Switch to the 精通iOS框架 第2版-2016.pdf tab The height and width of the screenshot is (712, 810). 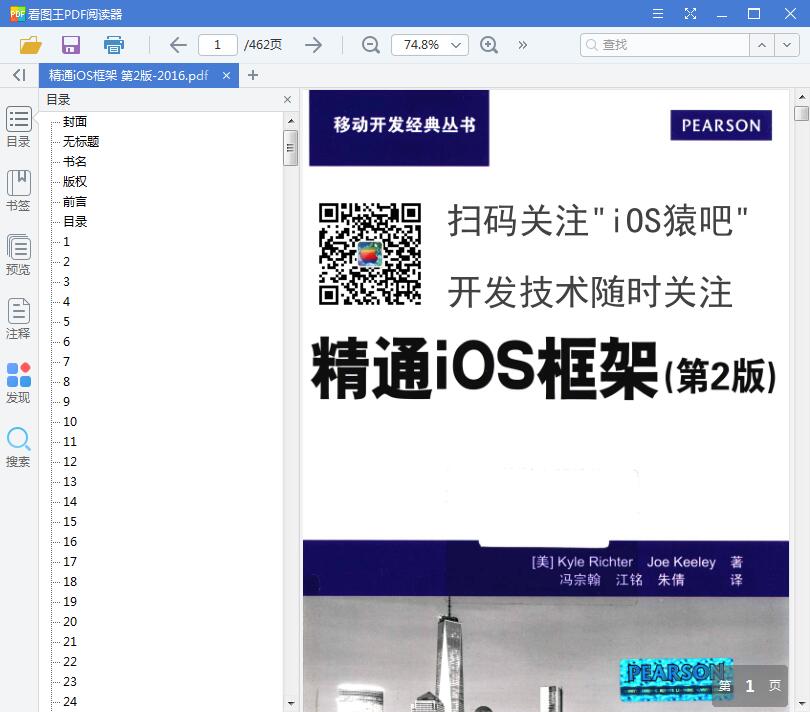tap(129, 75)
